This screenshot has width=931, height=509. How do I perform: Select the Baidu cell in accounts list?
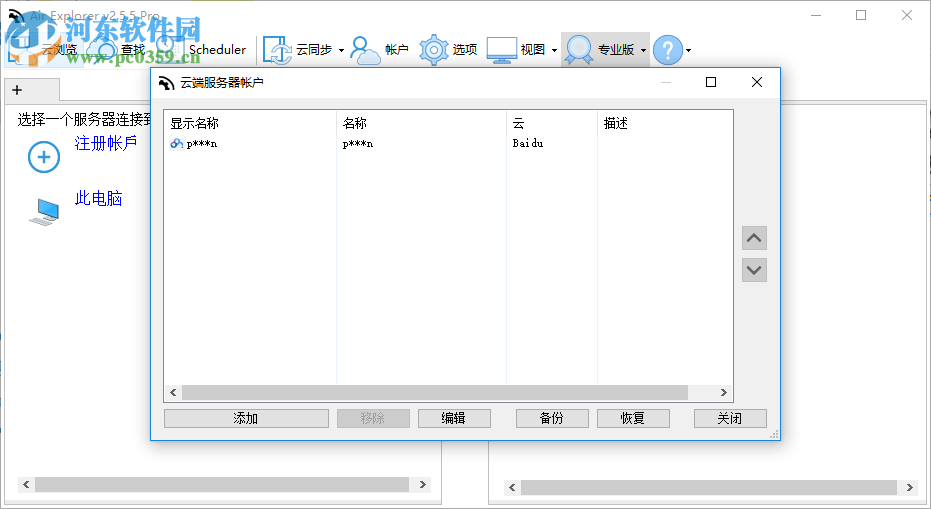click(528, 143)
